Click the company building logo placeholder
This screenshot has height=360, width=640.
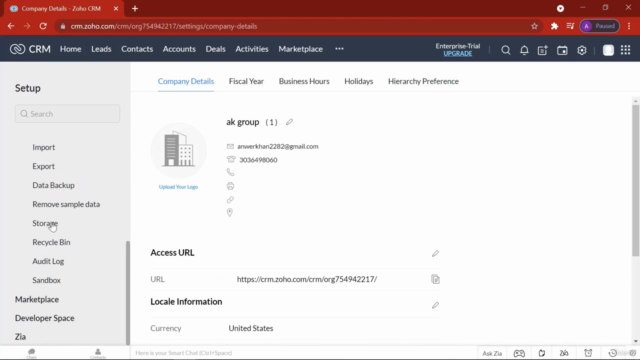178,151
